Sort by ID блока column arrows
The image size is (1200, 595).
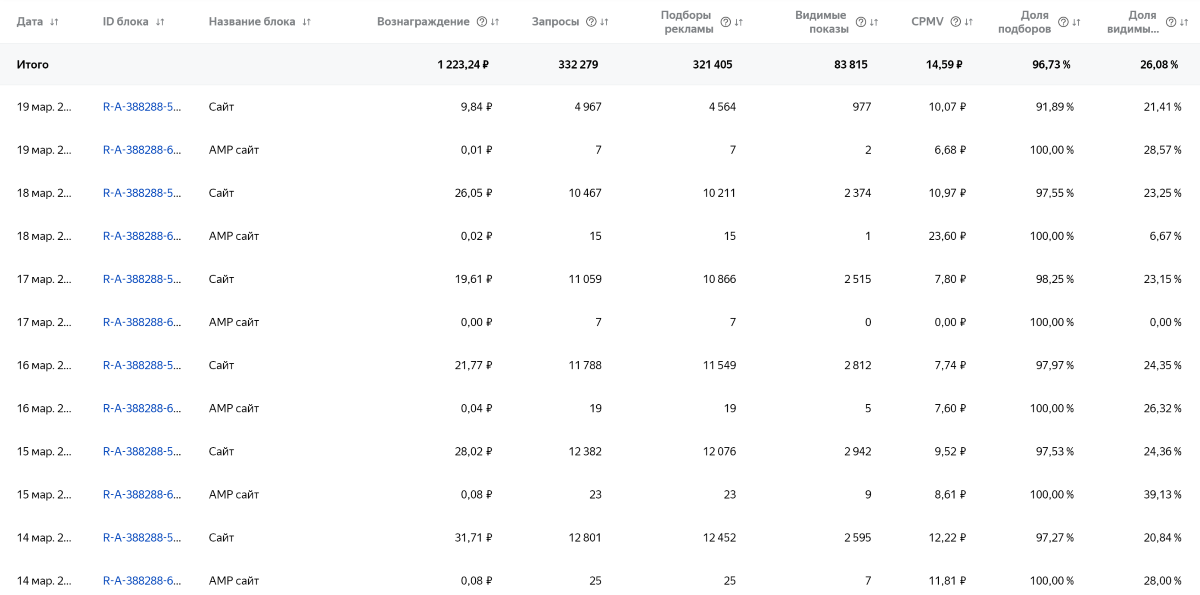160,22
